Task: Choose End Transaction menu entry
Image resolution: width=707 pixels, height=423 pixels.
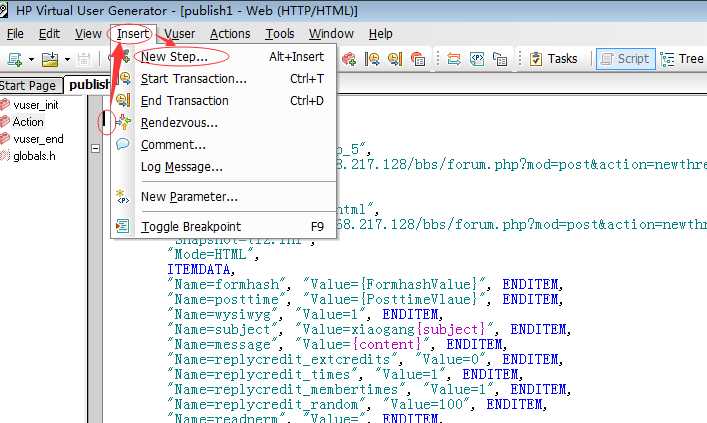Action: pyautogui.click(x=224, y=101)
